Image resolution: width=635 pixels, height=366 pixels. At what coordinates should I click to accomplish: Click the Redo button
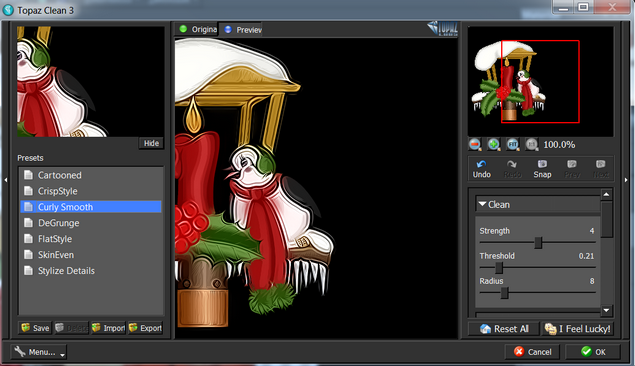(x=512, y=169)
